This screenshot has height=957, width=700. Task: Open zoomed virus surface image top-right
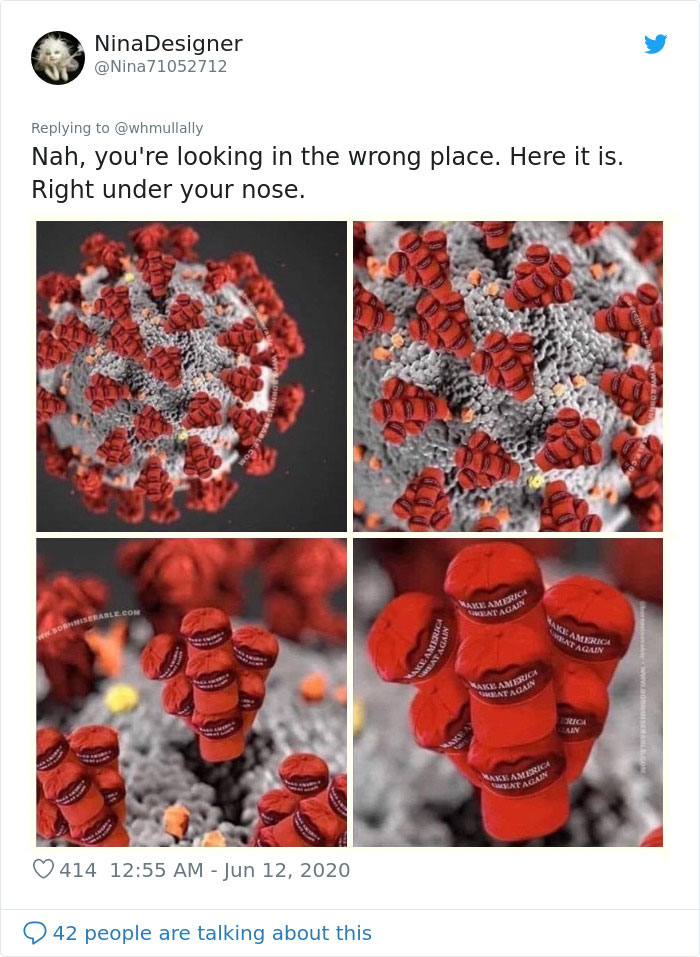pos(508,376)
